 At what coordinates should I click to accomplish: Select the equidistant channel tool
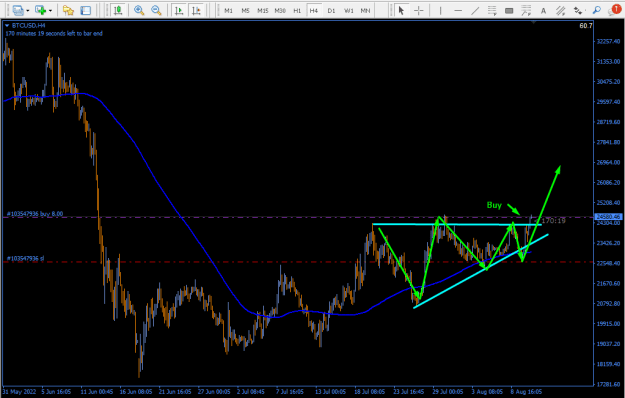click(560, 10)
